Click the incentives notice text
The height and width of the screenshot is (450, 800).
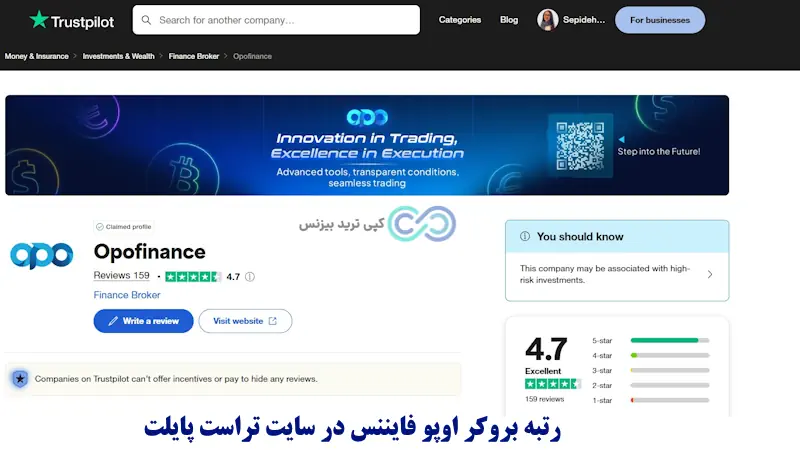click(x=176, y=379)
